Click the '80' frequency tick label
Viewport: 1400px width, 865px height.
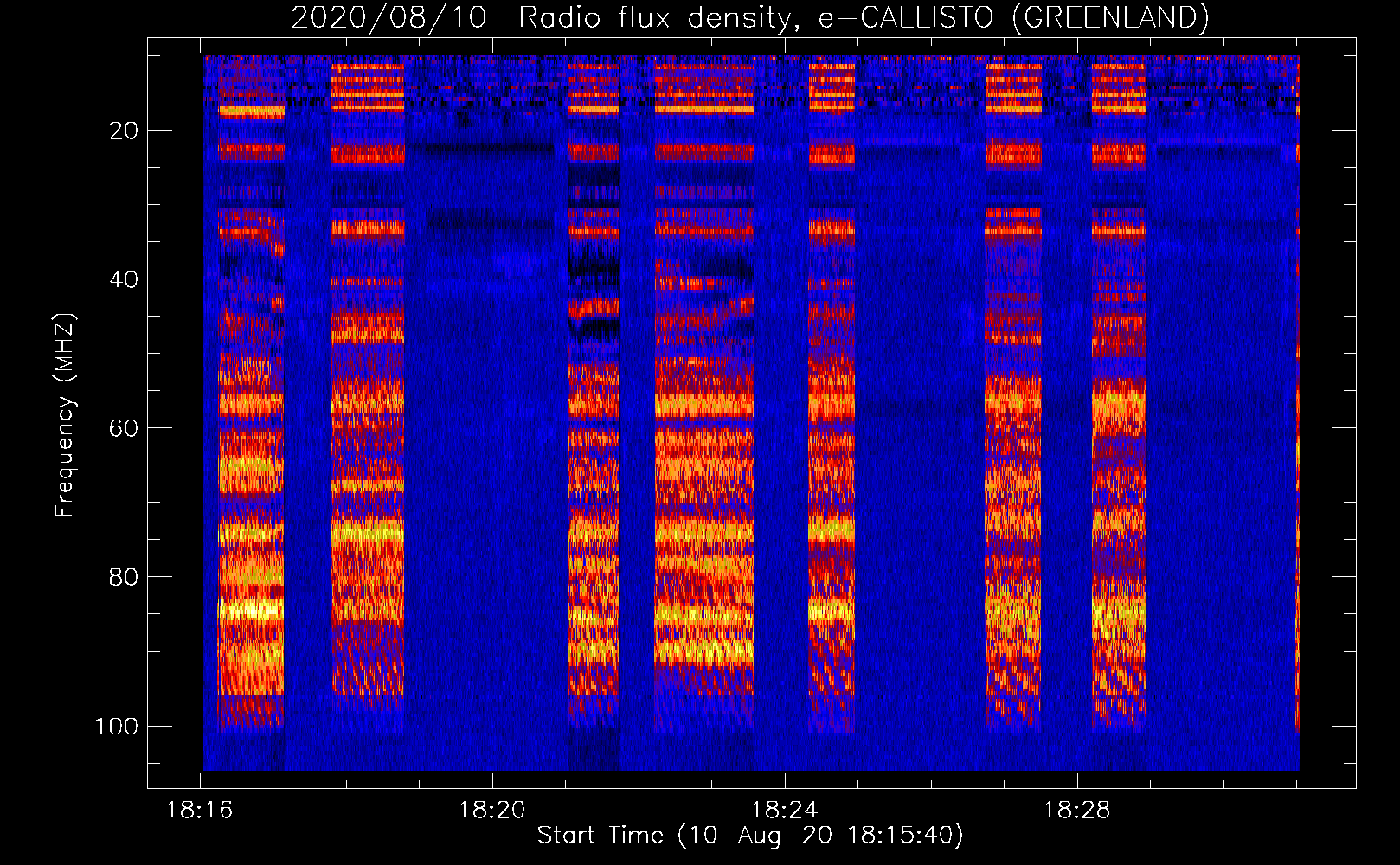[124, 577]
